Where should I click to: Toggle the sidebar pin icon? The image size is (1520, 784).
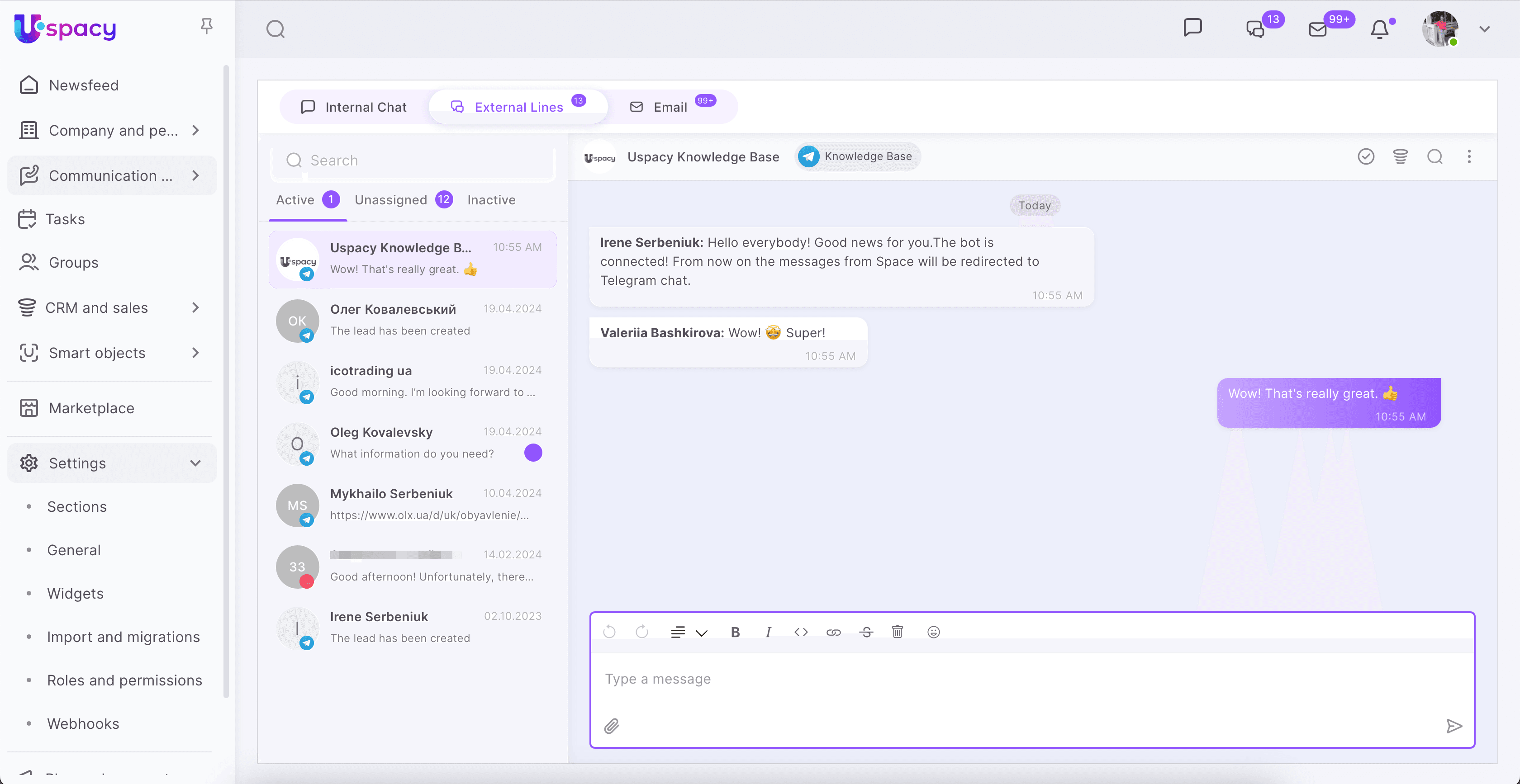tap(207, 26)
